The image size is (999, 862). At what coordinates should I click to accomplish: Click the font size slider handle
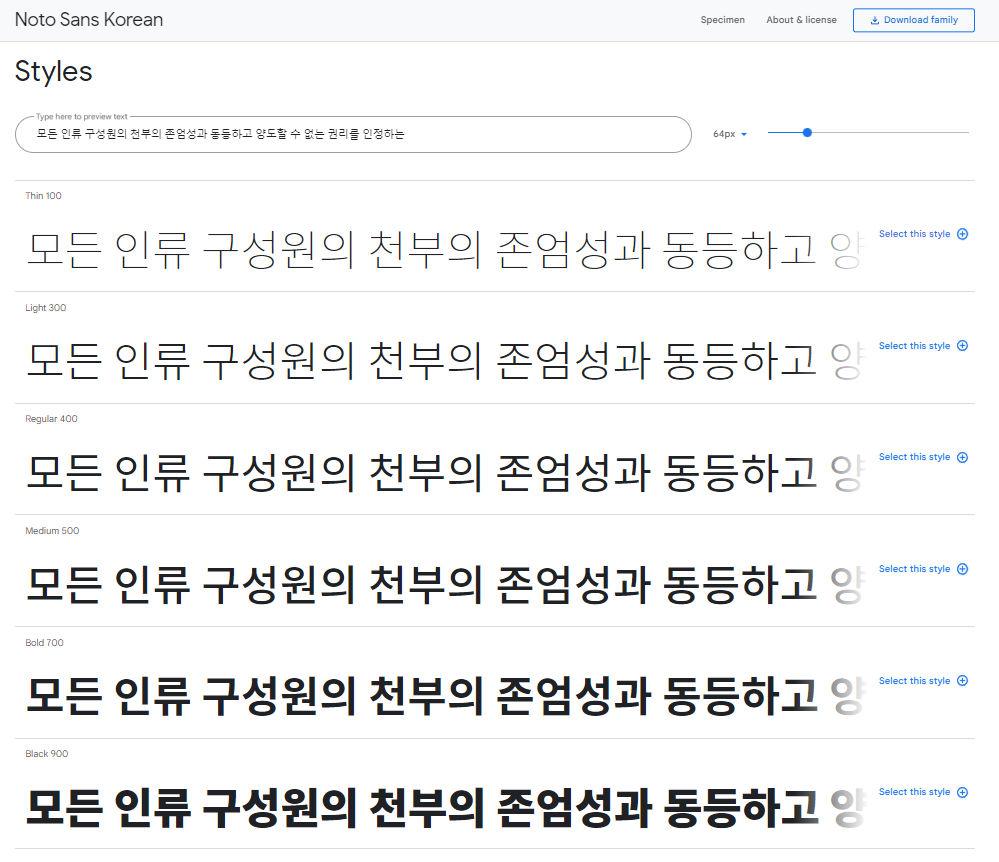coord(807,133)
